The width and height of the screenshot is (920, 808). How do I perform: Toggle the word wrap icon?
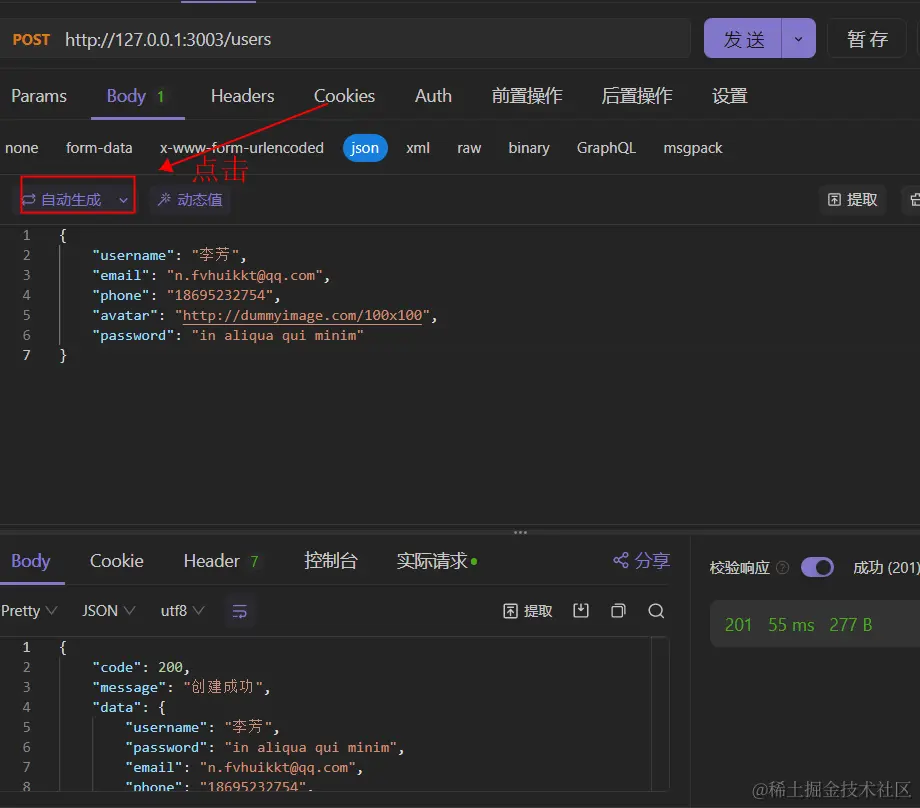pos(239,611)
